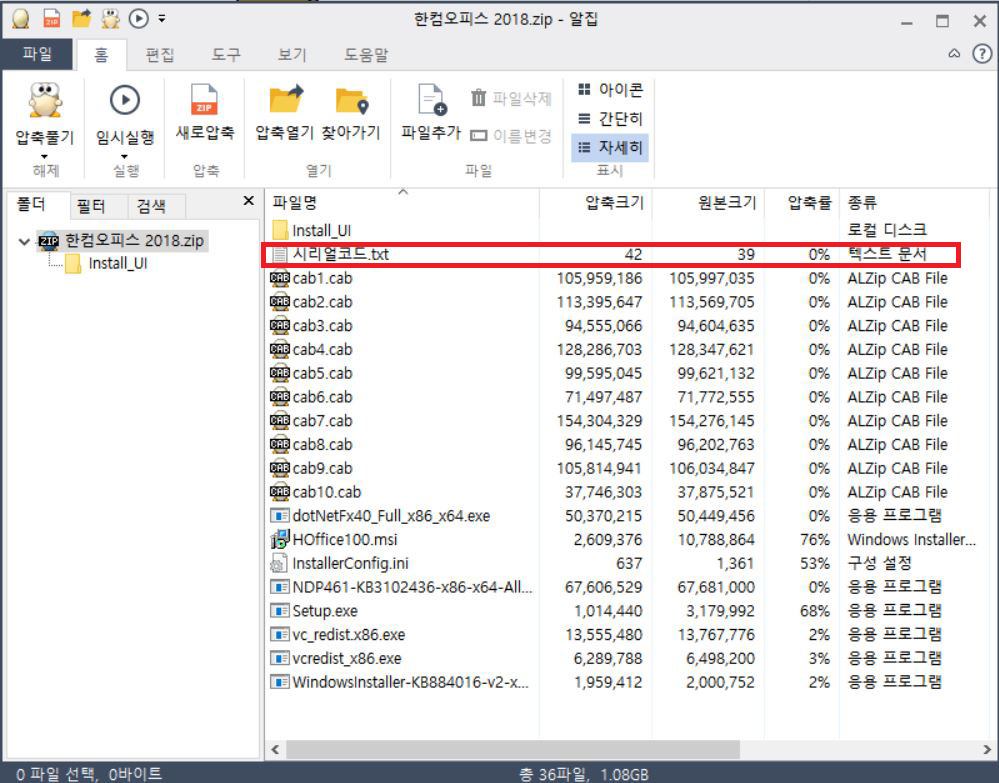999x783 pixels.
Task: Click the quick access play icon
Action: tap(139, 18)
